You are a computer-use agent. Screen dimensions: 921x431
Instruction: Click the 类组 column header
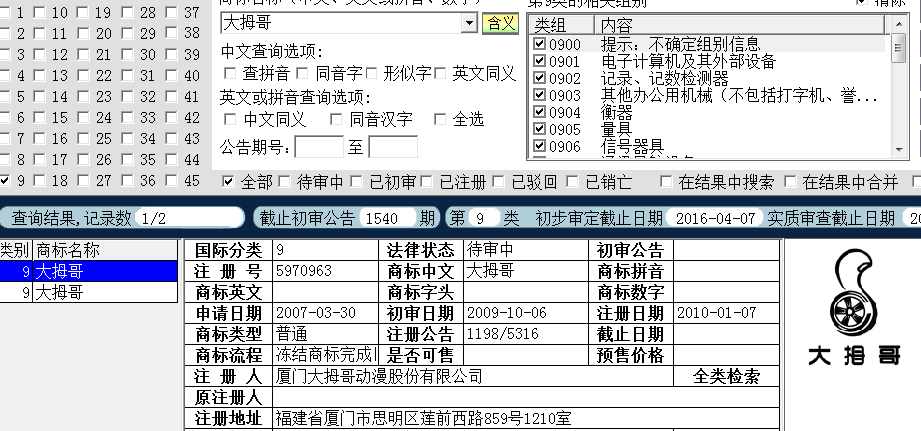[563, 25]
